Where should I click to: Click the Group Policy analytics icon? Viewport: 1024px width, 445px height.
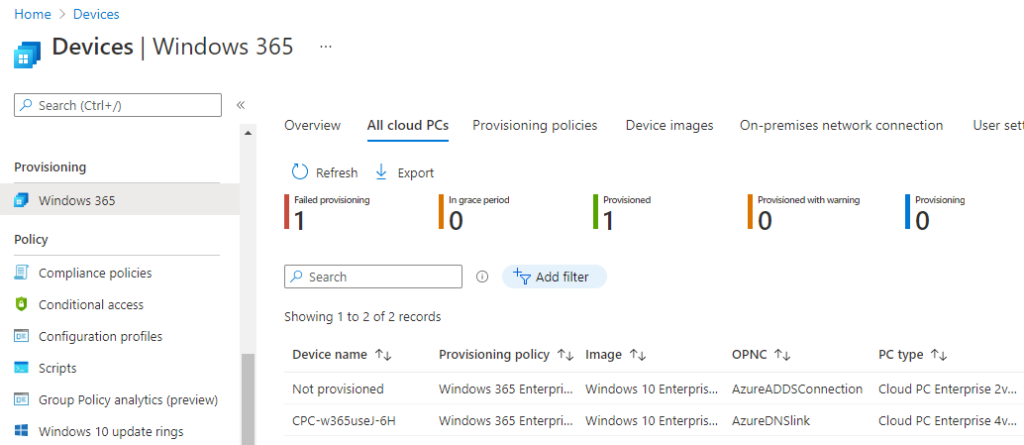[21, 399]
